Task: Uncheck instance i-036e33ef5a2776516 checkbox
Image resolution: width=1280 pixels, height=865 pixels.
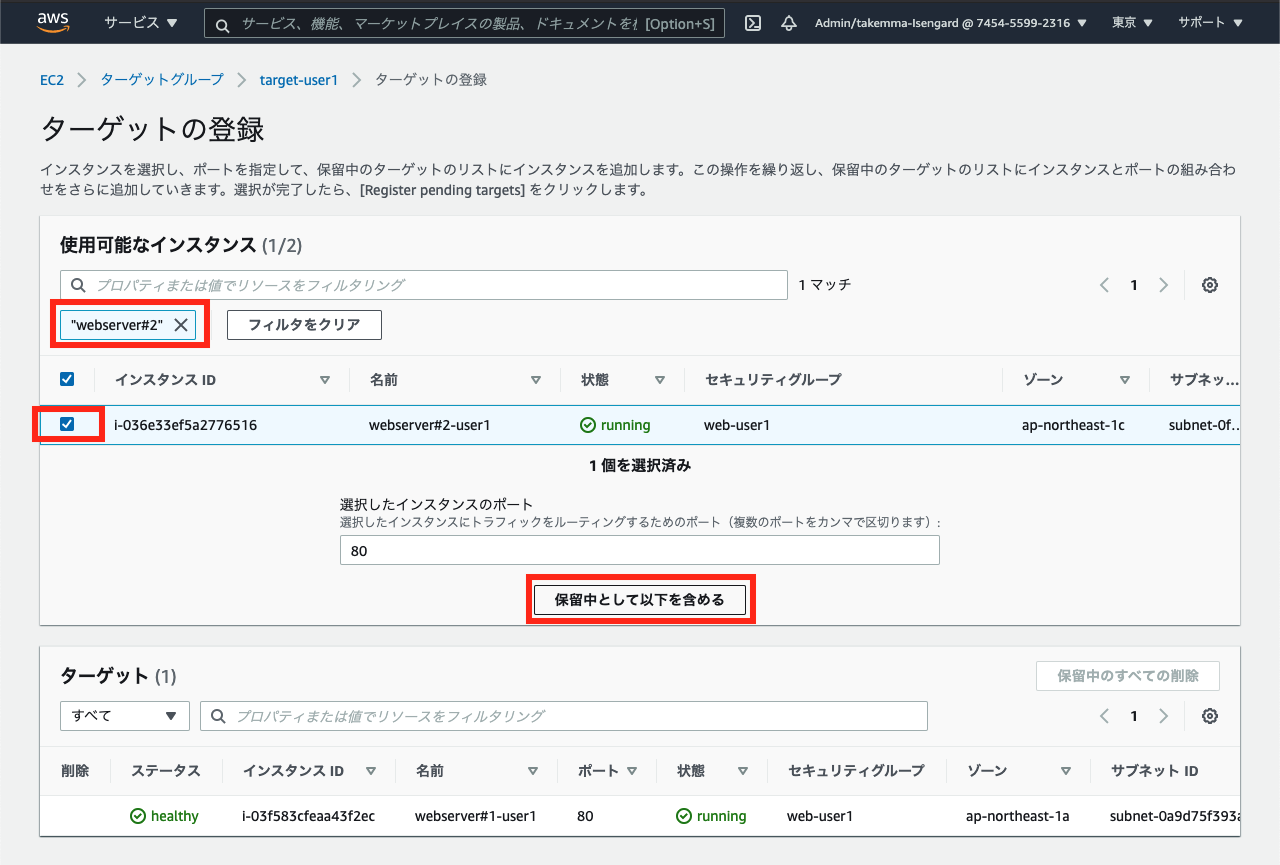Action: coord(67,424)
